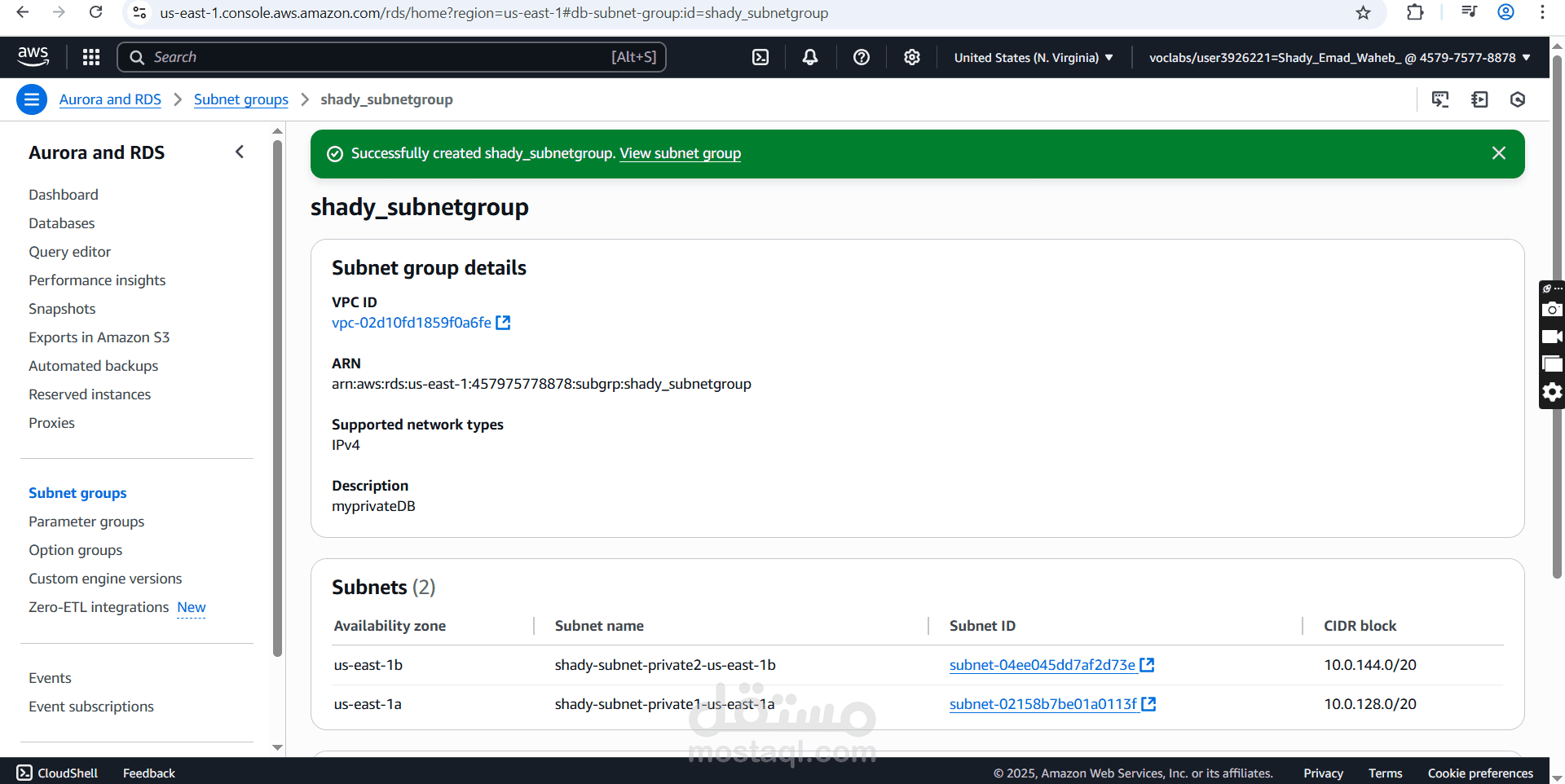Click the hexagon icon at top right toolbar
The height and width of the screenshot is (784, 1565).
[x=1518, y=99]
